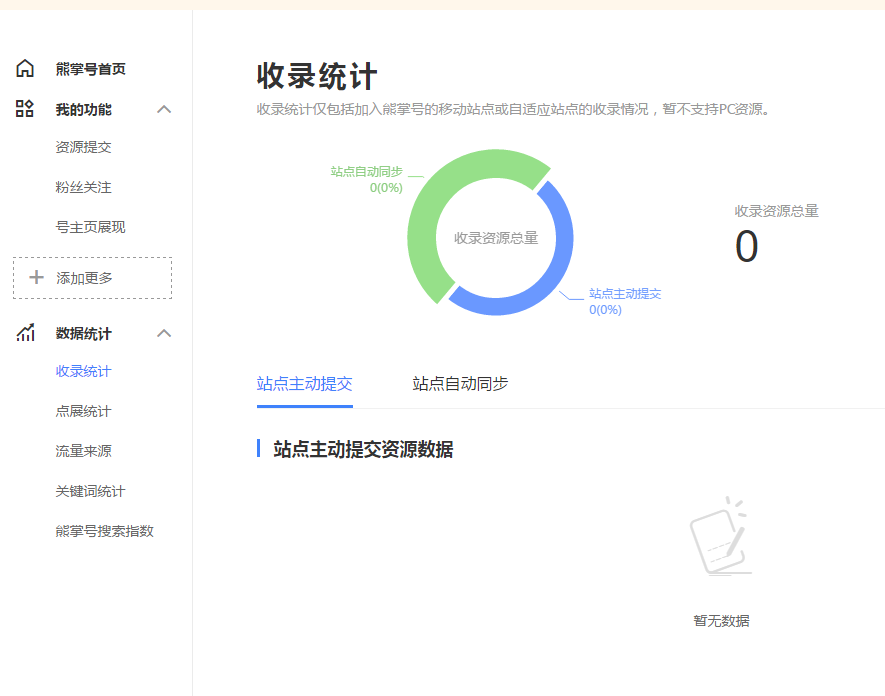885x696 pixels.
Task: Select the 站点主动提交 tab
Action: coord(304,383)
